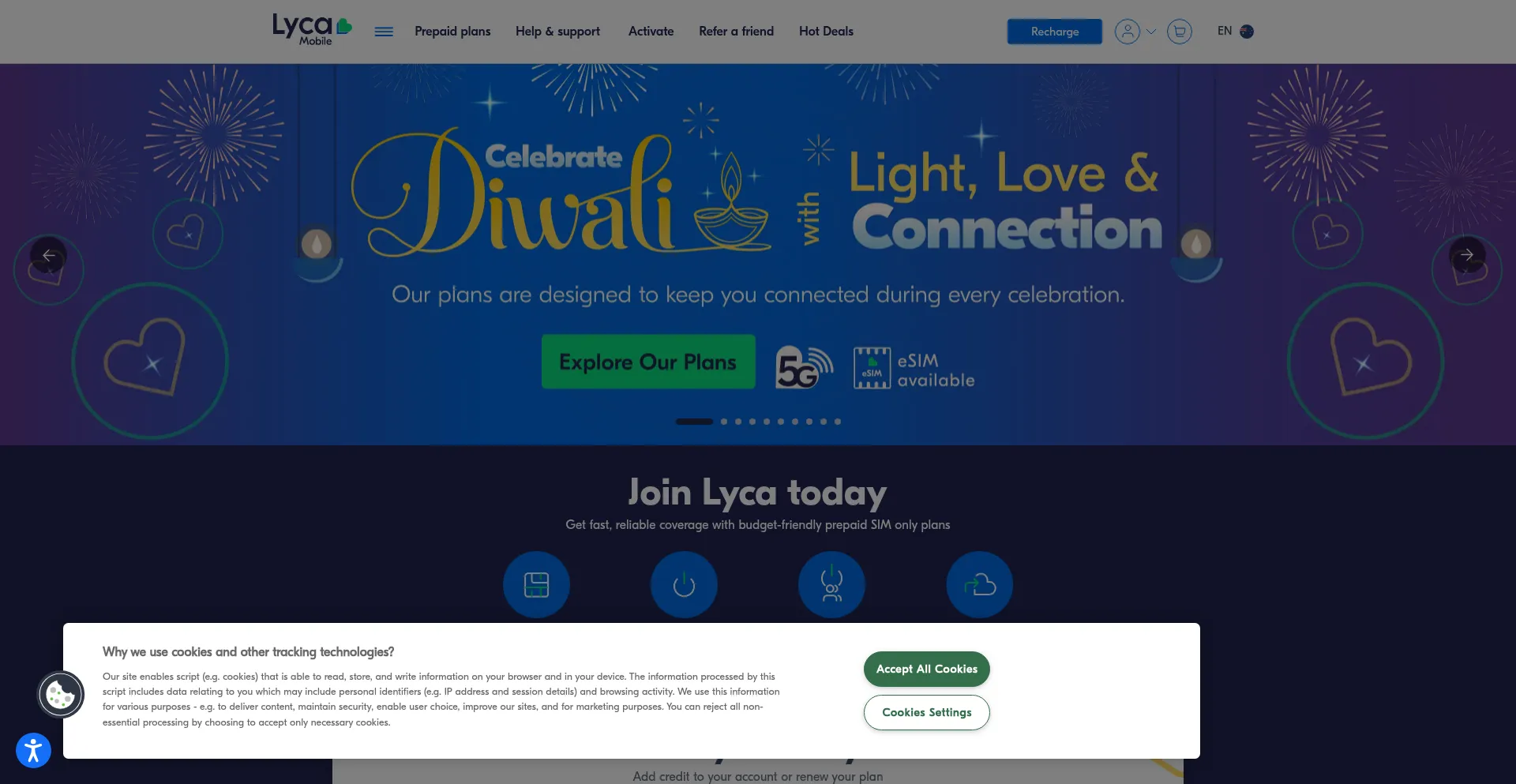Go to previous banner slide arrow
This screenshot has height=784, width=1516.
point(48,255)
